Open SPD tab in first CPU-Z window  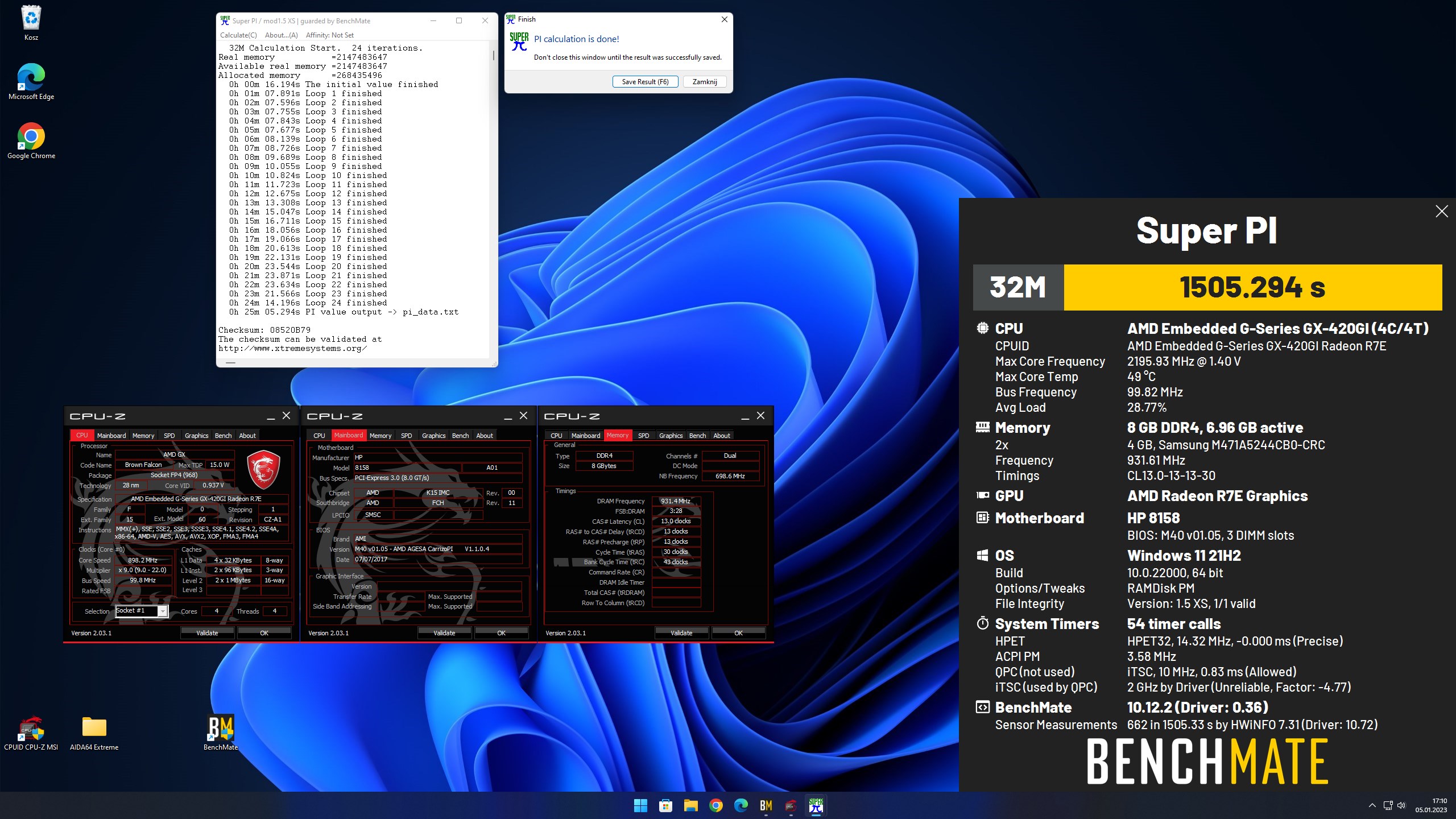[x=169, y=436]
